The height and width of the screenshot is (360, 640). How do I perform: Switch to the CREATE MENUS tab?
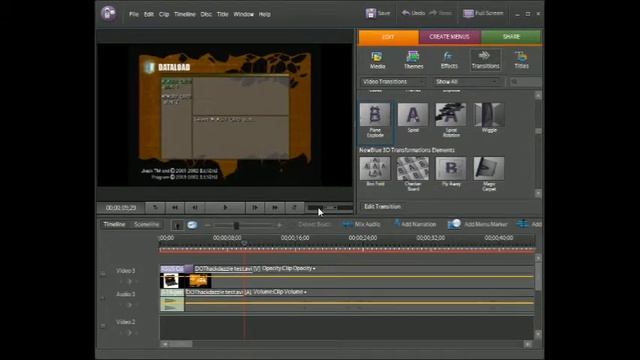449,37
